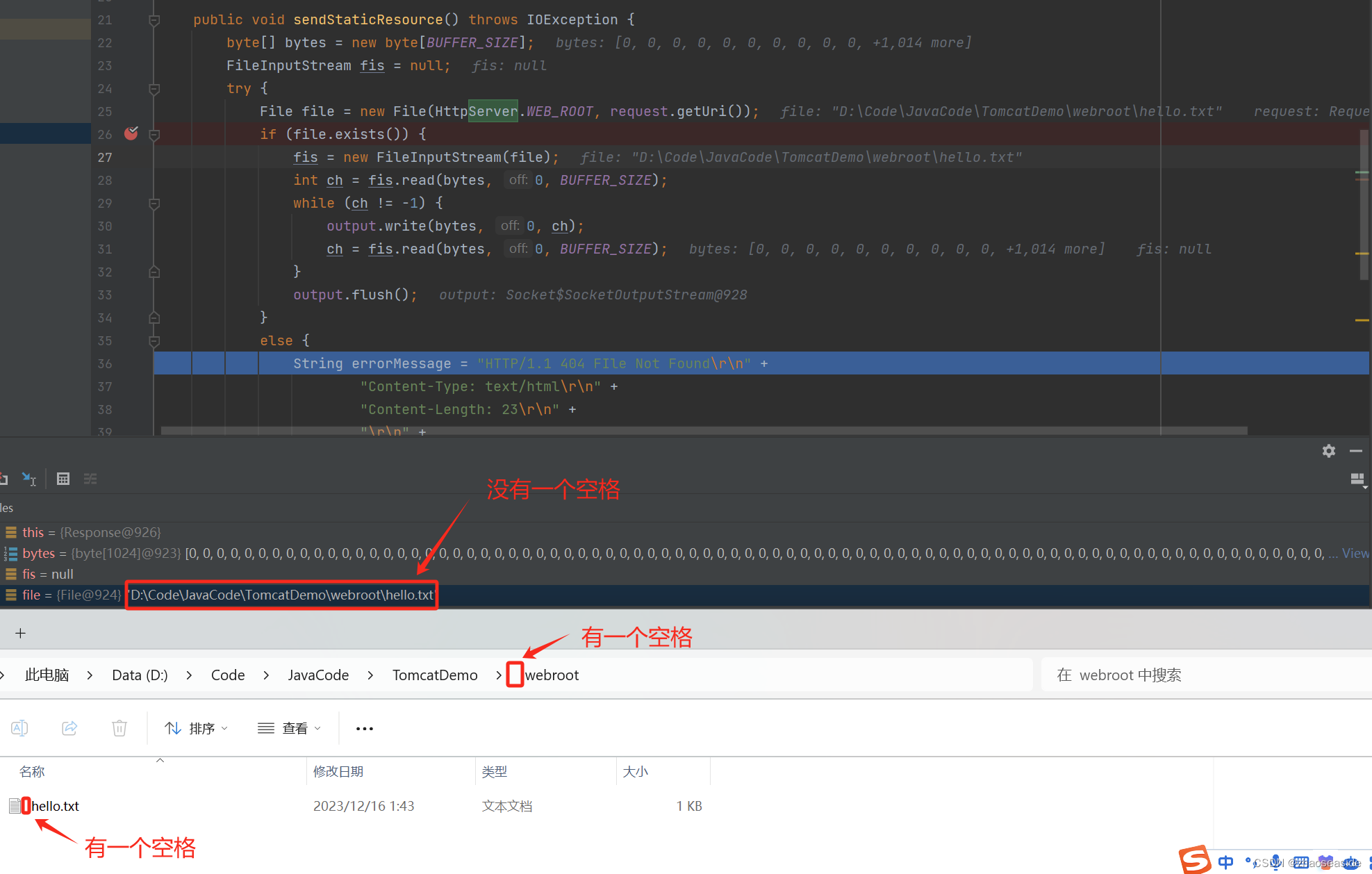Click the editor vertical scrollbar thumb

(x=1364, y=204)
